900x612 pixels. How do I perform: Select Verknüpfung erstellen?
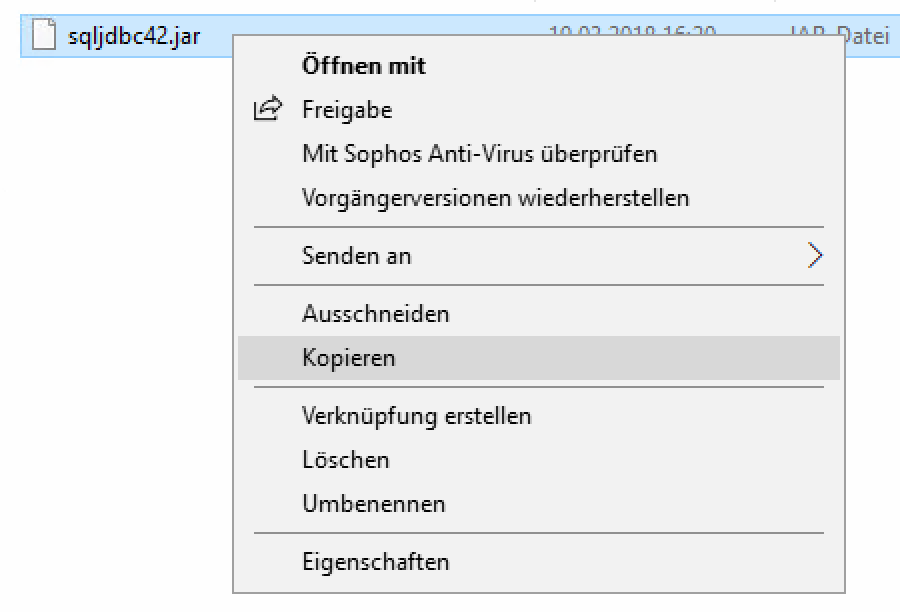pyautogui.click(x=416, y=415)
